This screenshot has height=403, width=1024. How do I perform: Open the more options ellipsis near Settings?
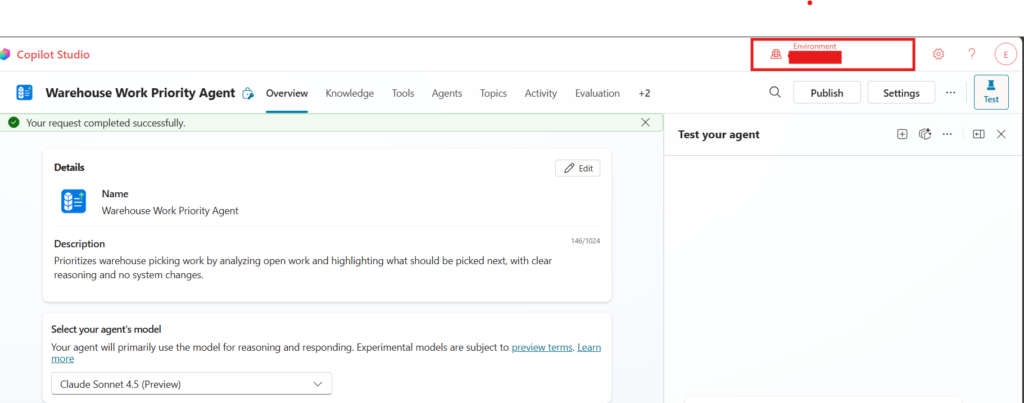(x=950, y=93)
